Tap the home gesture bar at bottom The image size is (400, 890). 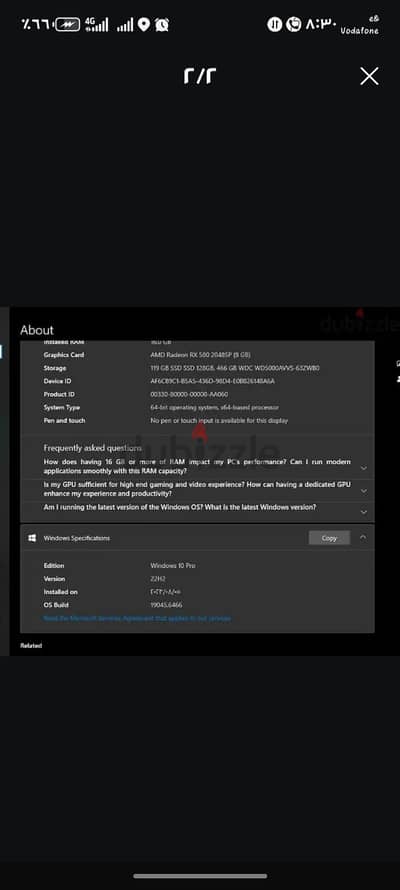point(200,876)
